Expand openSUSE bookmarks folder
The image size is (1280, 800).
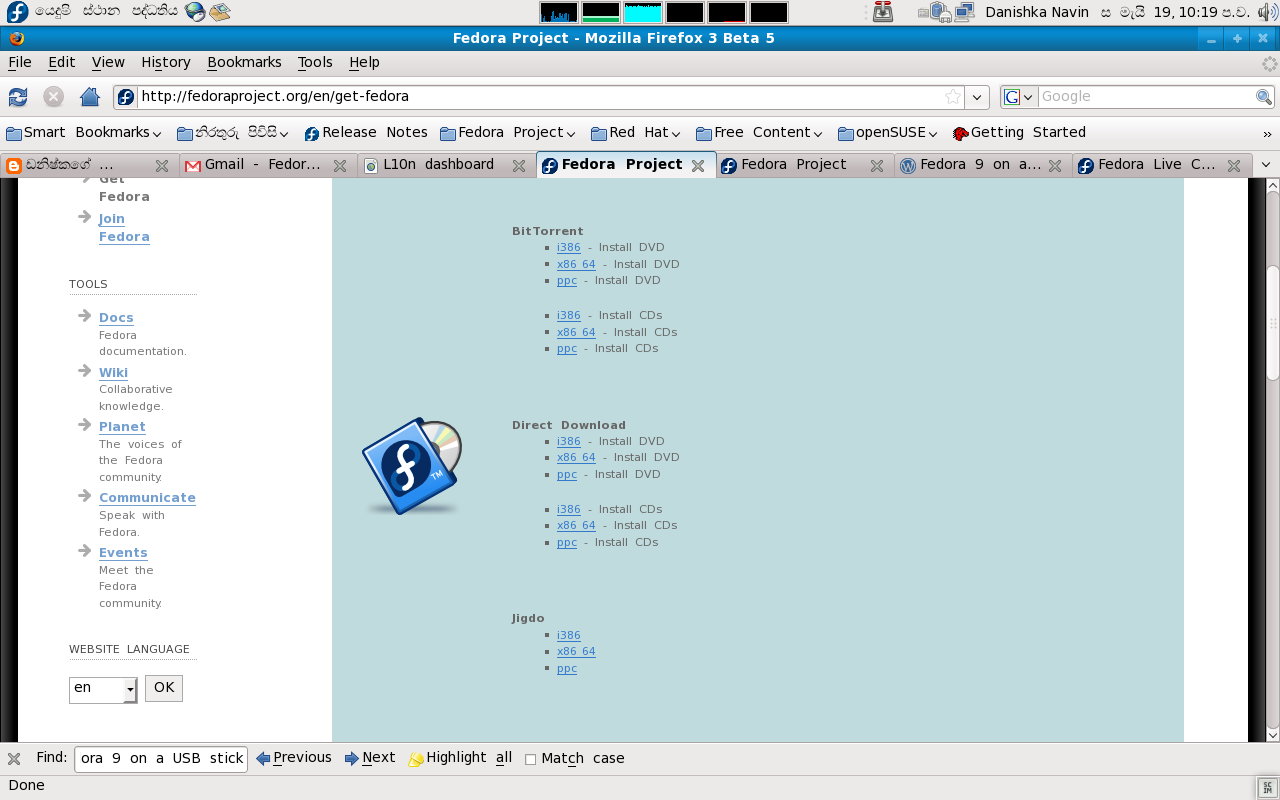click(x=888, y=133)
